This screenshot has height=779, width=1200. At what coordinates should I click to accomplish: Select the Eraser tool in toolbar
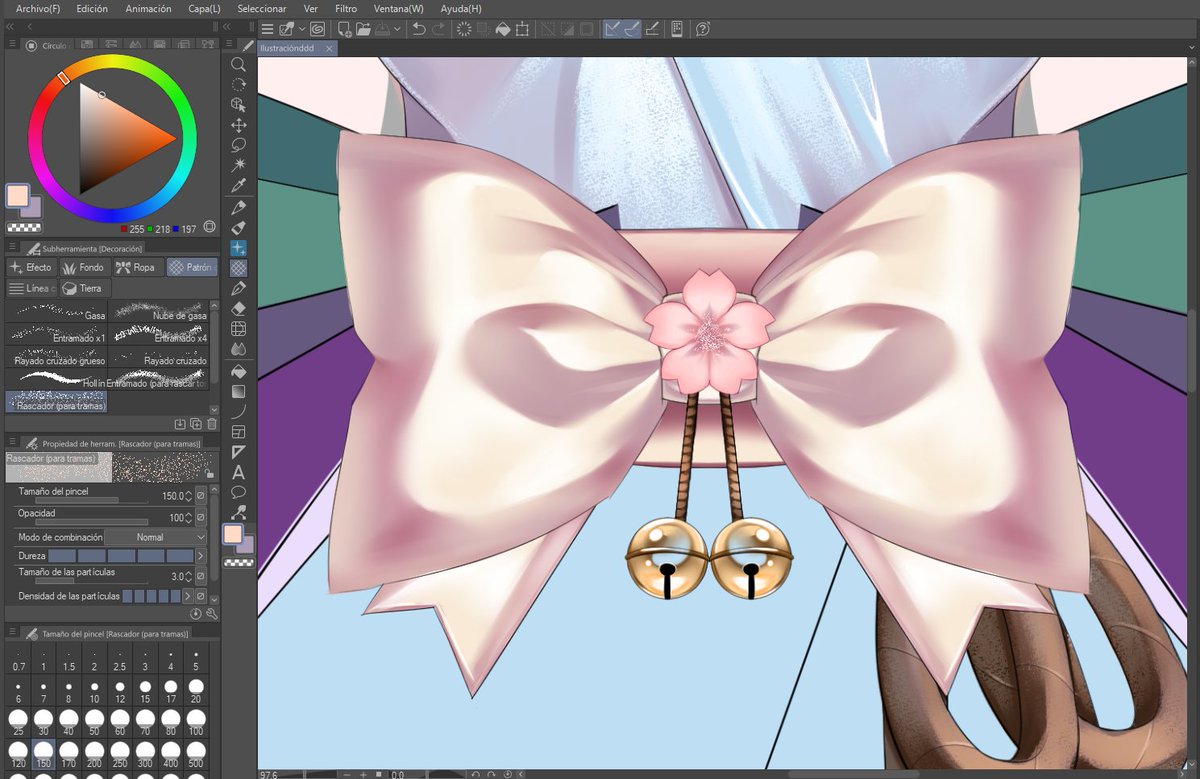pos(238,309)
